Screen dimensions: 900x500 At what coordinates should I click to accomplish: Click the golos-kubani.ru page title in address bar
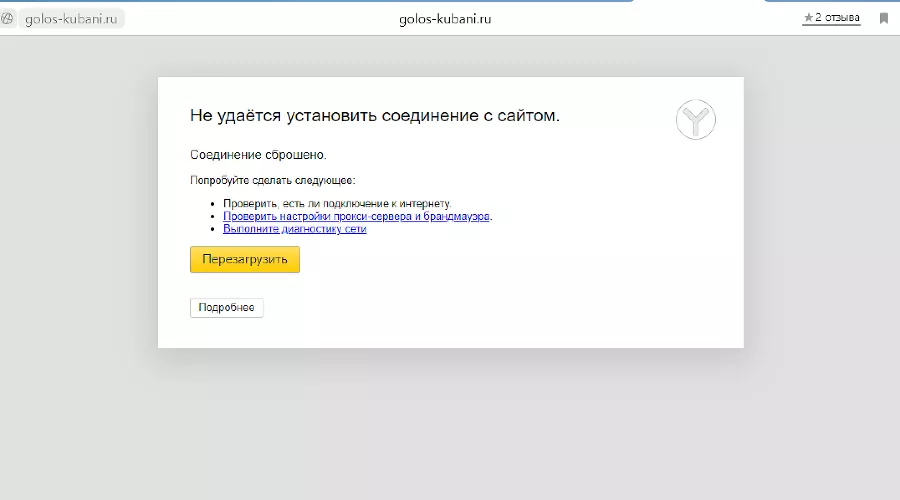(x=445, y=19)
